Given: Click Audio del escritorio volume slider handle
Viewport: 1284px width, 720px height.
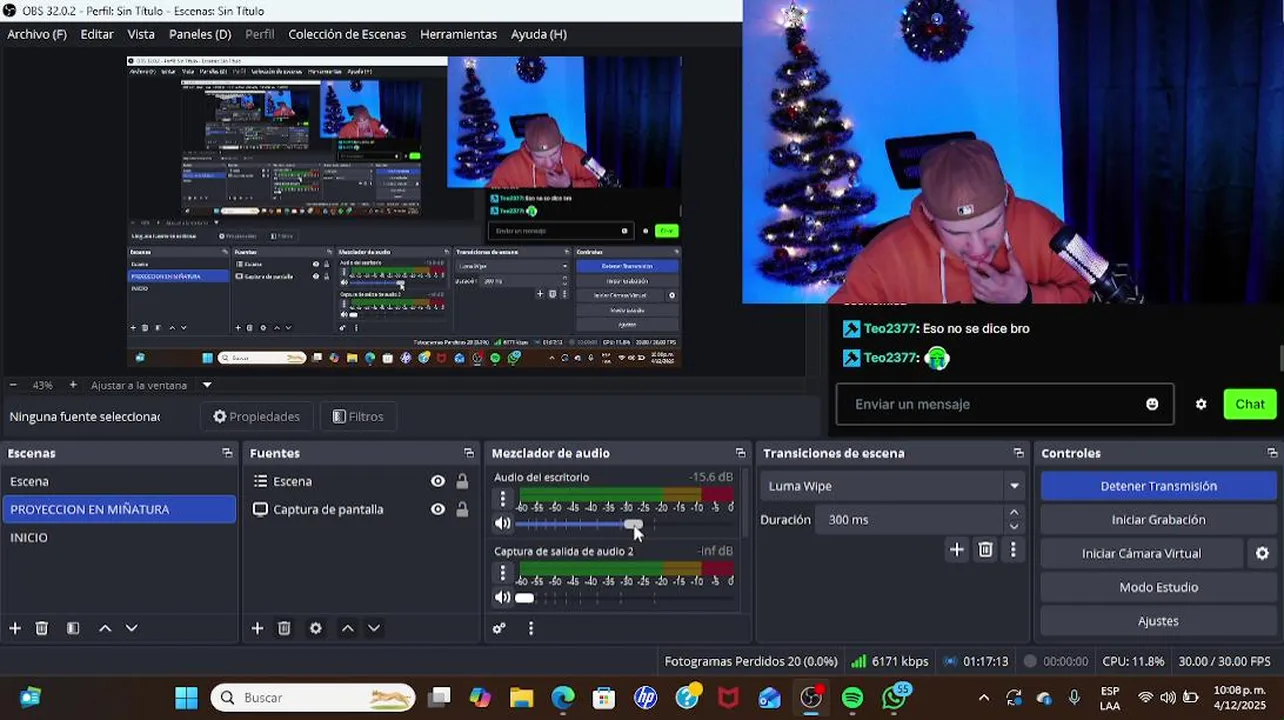Looking at the screenshot, I should [x=633, y=523].
